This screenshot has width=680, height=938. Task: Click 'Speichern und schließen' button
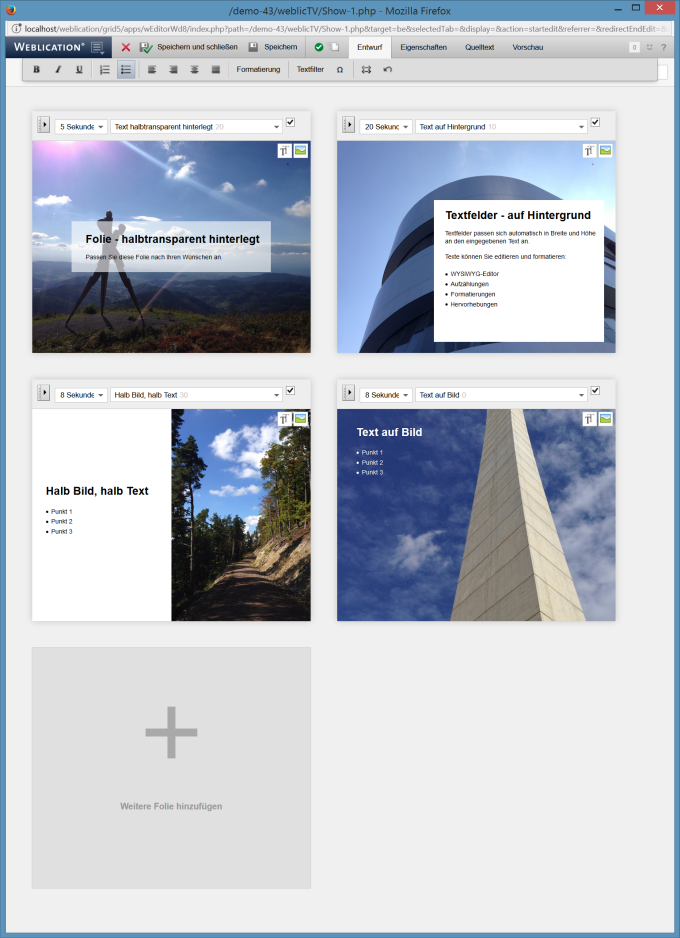(189, 47)
